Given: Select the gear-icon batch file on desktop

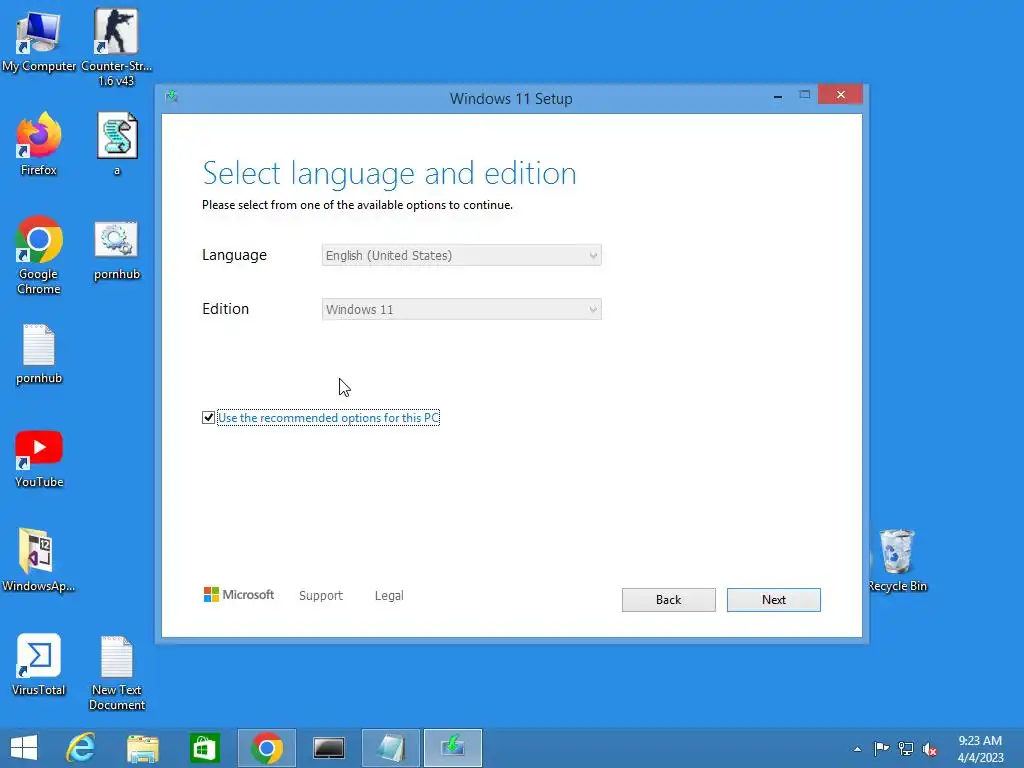Looking at the screenshot, I should pyautogui.click(x=117, y=251).
